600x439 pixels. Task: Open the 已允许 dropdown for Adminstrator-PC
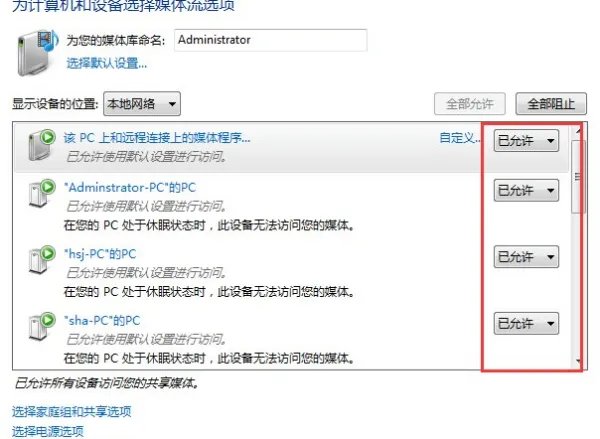point(526,190)
